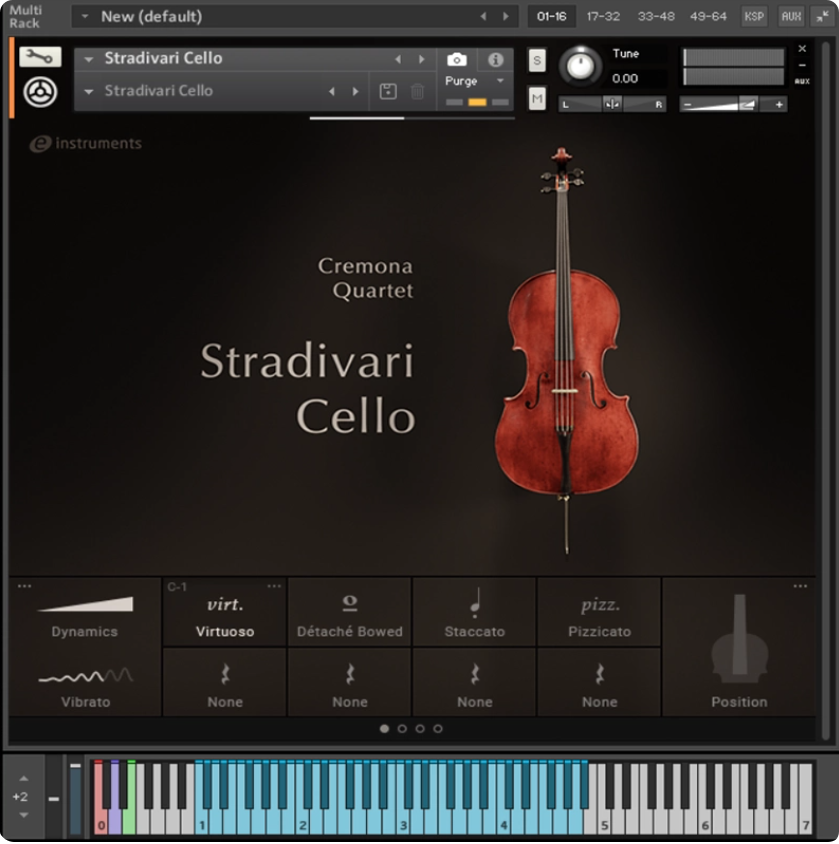Open the wrench instrument edit mode
The height and width of the screenshot is (844, 839).
(40, 57)
